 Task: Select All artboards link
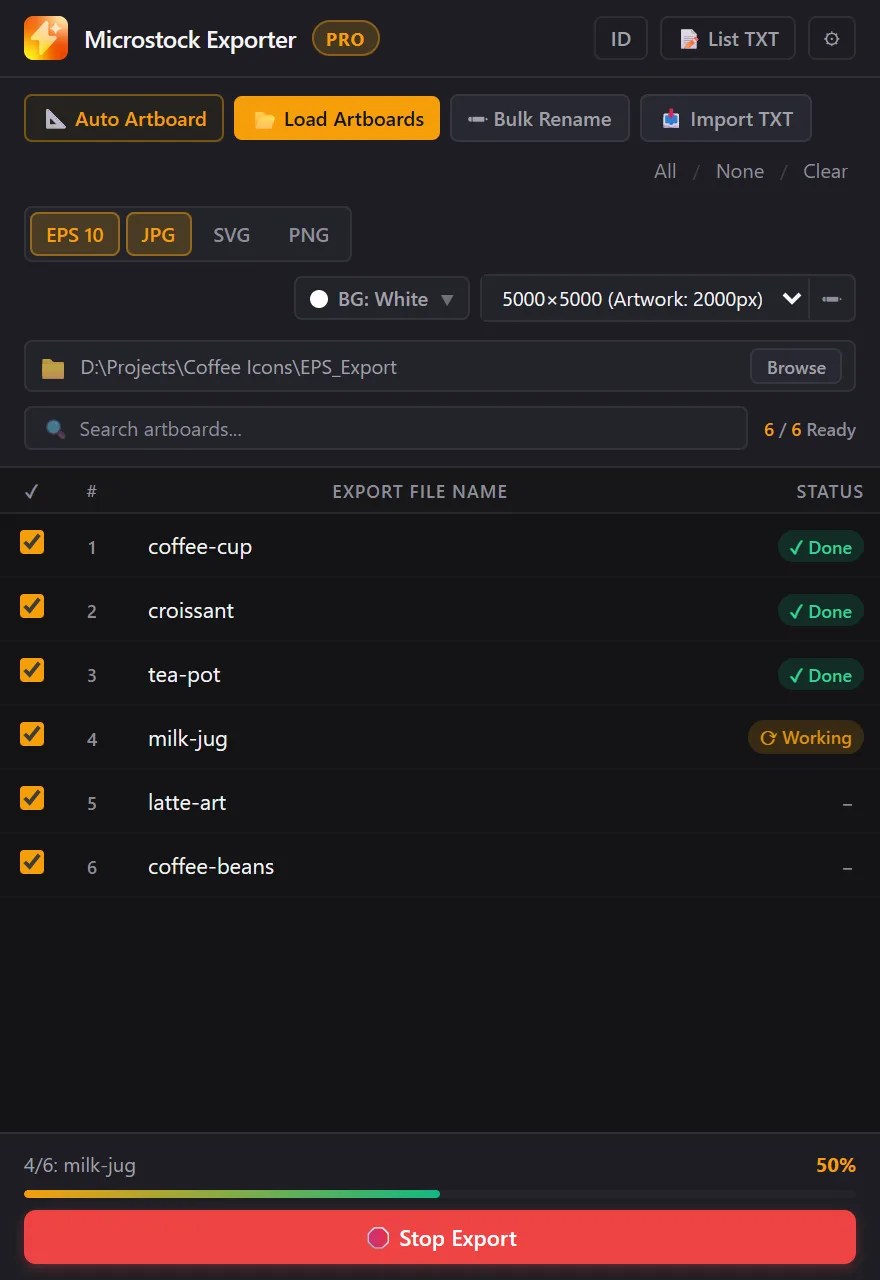[665, 171]
